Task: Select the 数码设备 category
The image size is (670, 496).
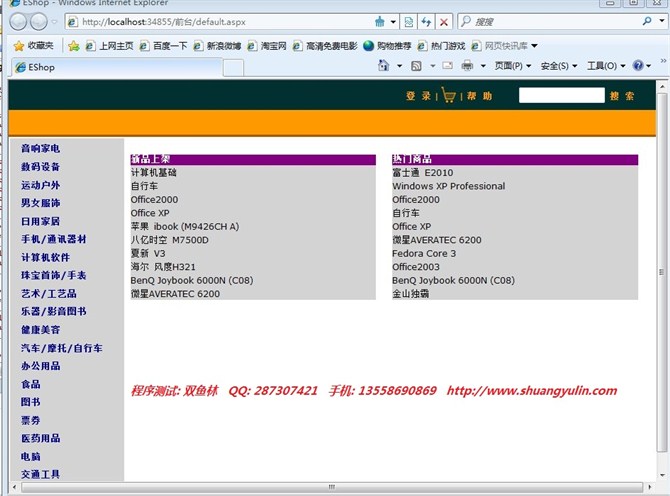Action: [41, 167]
